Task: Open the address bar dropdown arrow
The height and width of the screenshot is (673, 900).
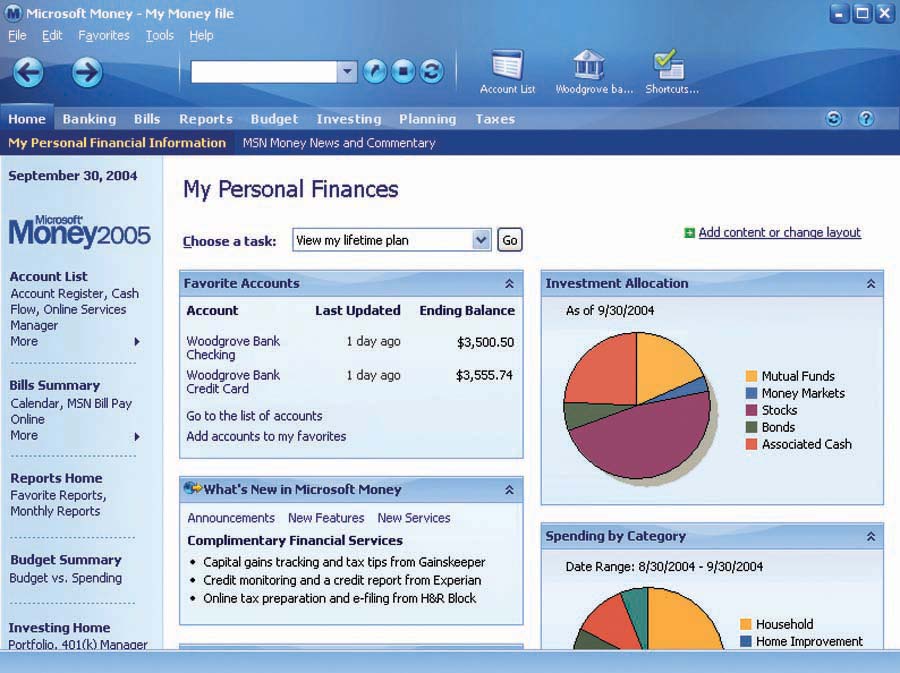Action: [x=347, y=72]
